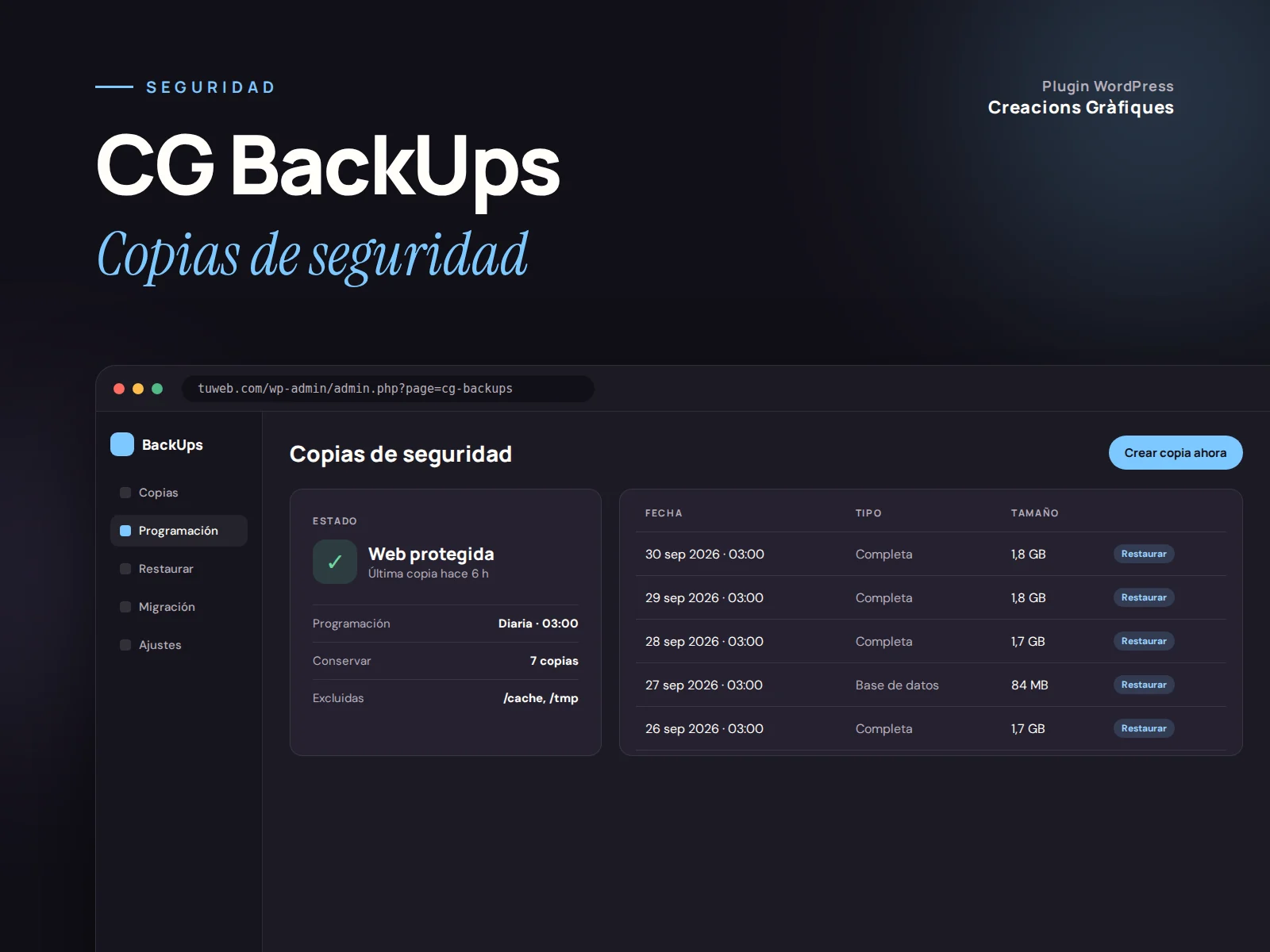Click the 'Conservar' row label
The width and height of the screenshot is (1270, 952).
(x=341, y=661)
